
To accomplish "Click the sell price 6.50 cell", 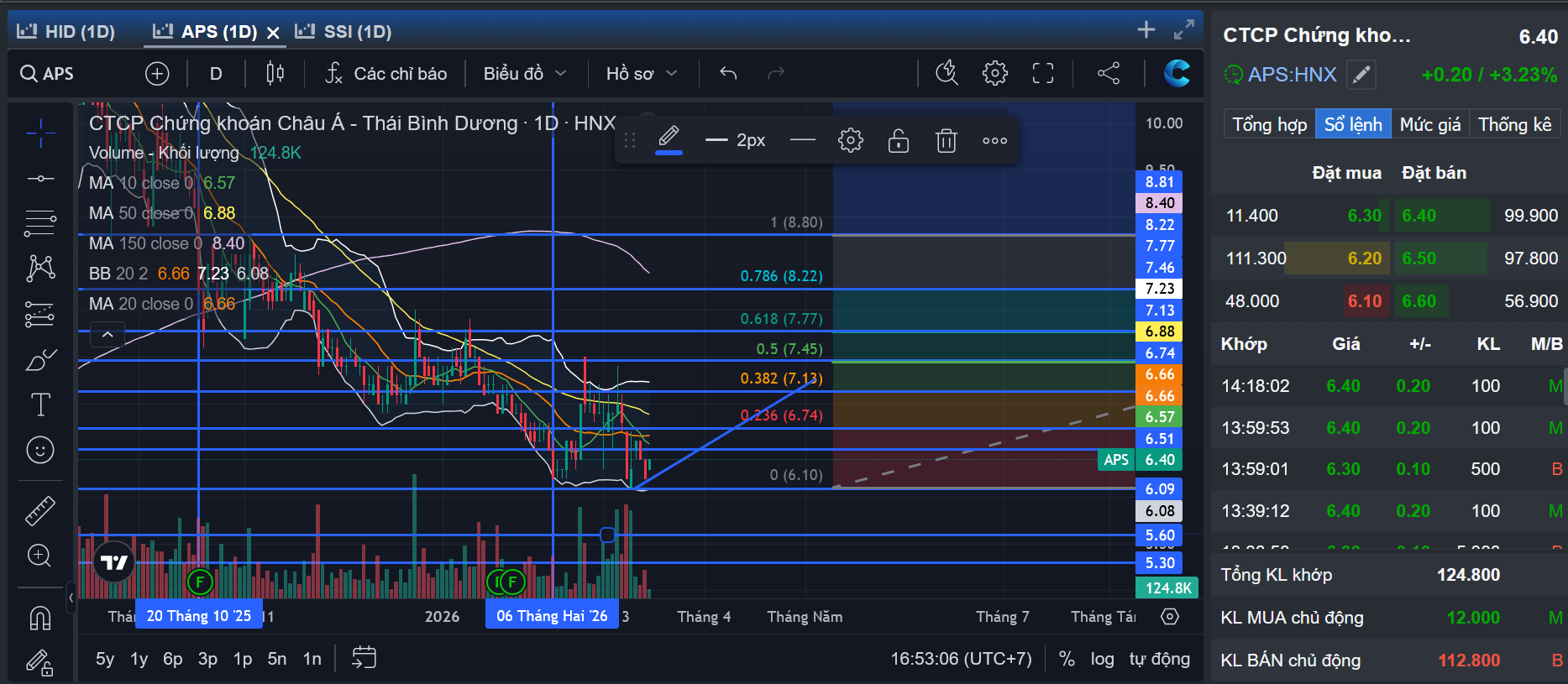I will click(x=1419, y=258).
